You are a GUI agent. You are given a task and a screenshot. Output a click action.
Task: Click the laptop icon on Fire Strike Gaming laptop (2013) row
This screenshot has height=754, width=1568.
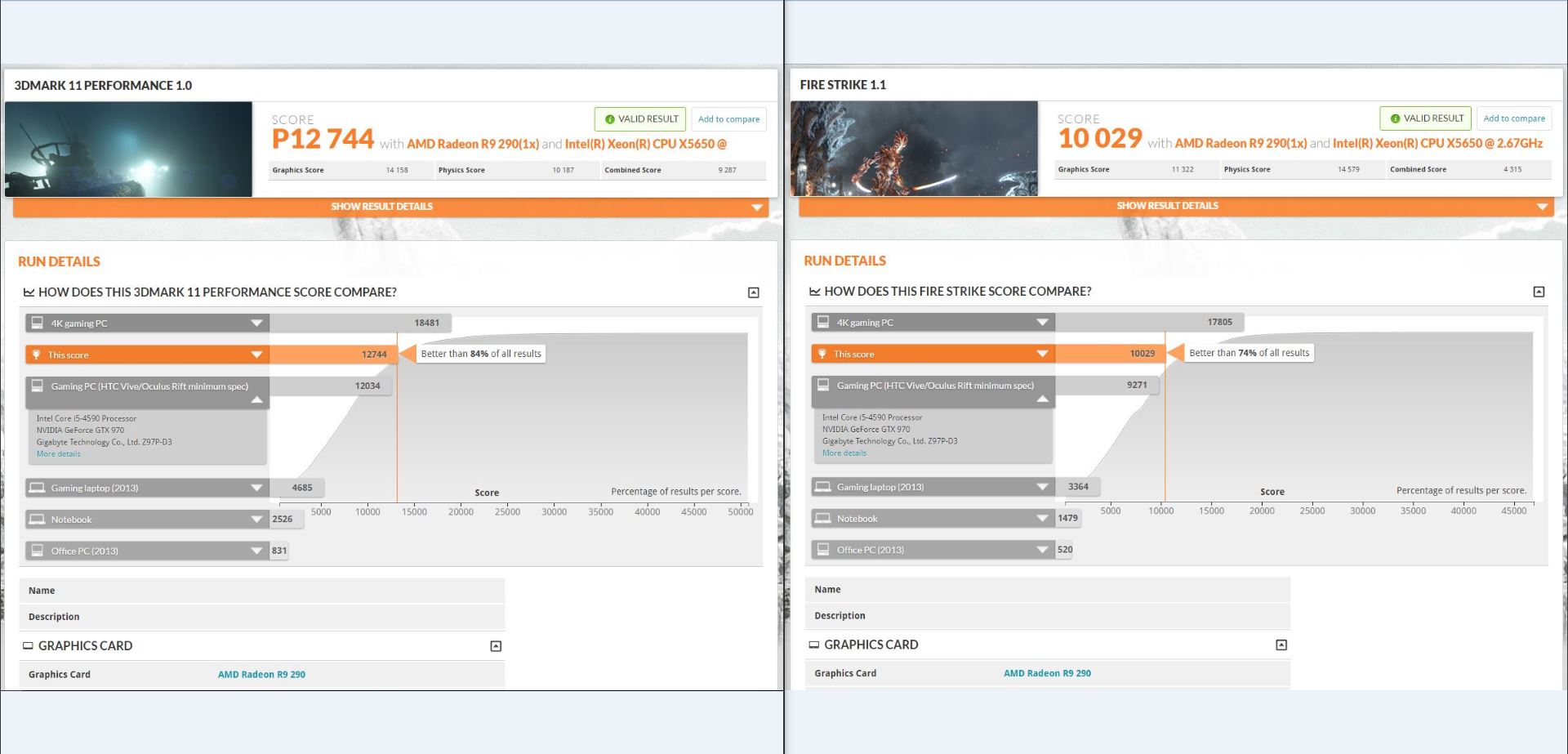pyautogui.click(x=822, y=487)
